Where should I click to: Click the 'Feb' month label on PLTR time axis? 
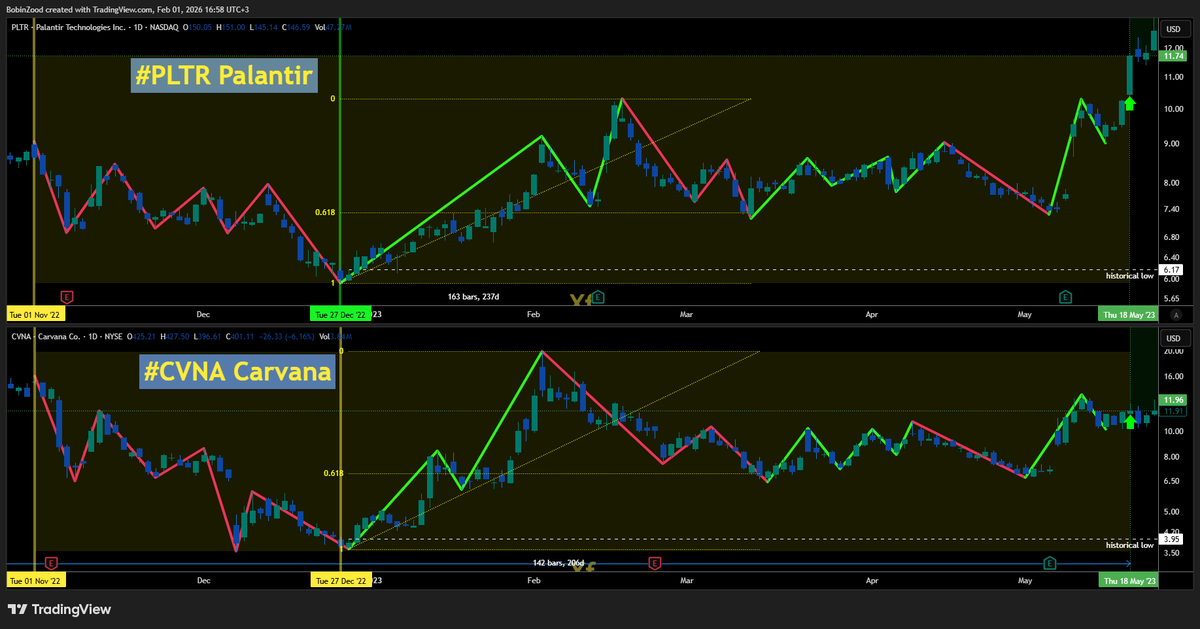(533, 313)
